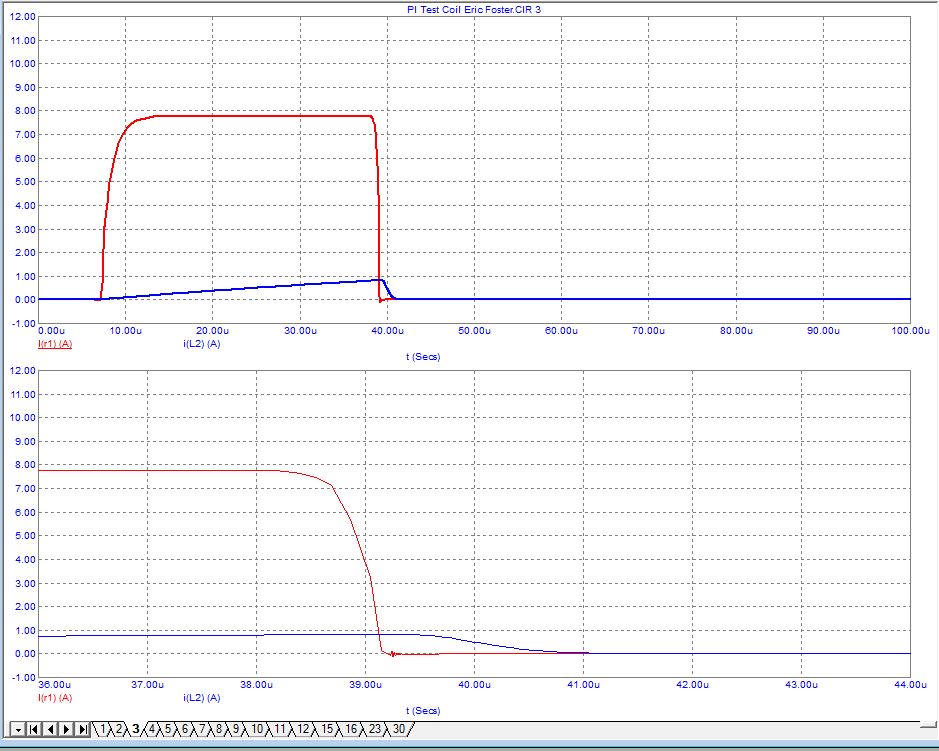Select I(r1) (A) label in lower plot
The image size is (939, 751).
pyautogui.click(x=55, y=698)
